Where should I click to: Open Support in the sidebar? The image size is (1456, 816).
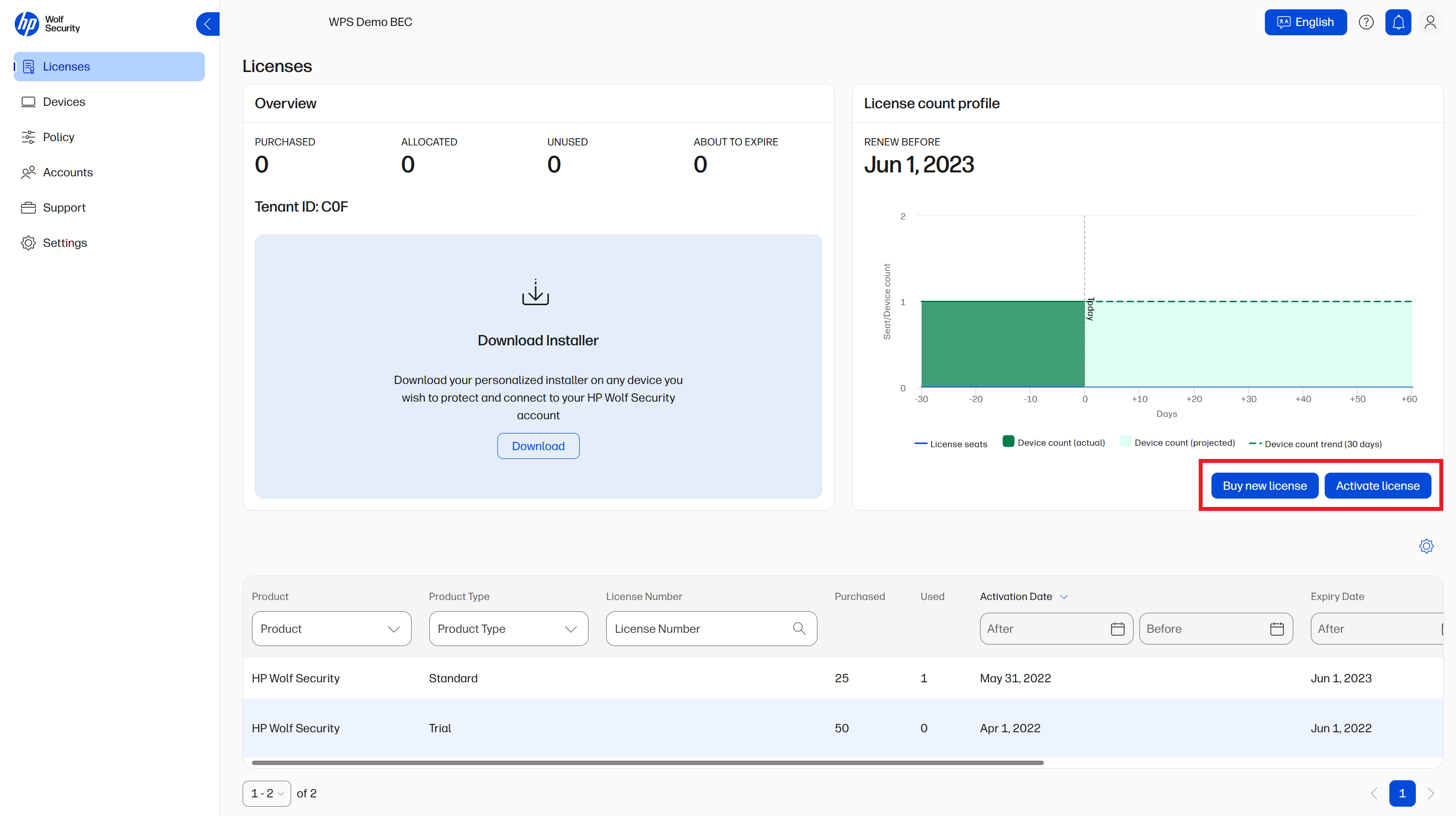coord(109,208)
